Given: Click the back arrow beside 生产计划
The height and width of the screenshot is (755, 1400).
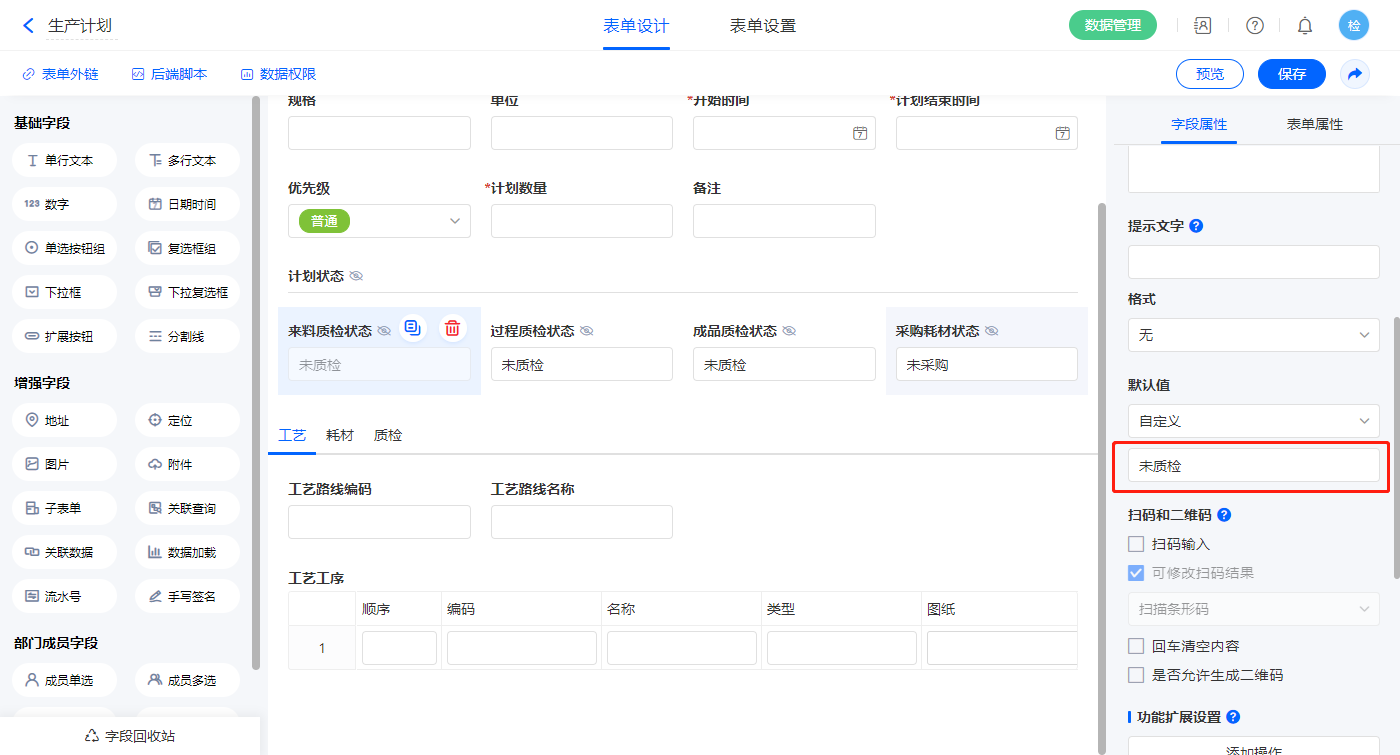Looking at the screenshot, I should click(28, 26).
